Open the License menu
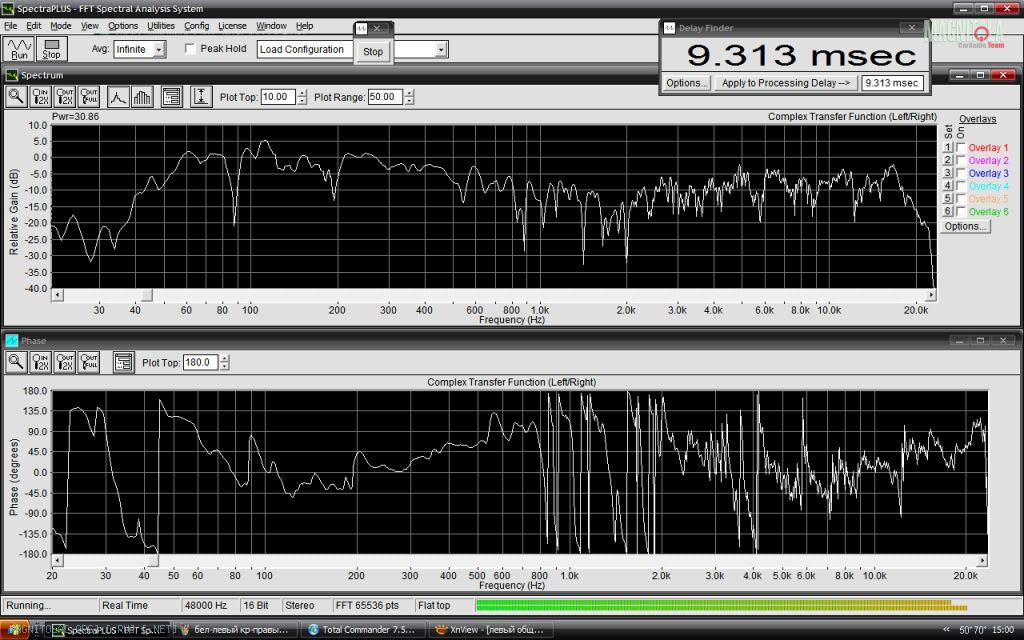Viewport: 1024px width, 640px height. [232, 26]
